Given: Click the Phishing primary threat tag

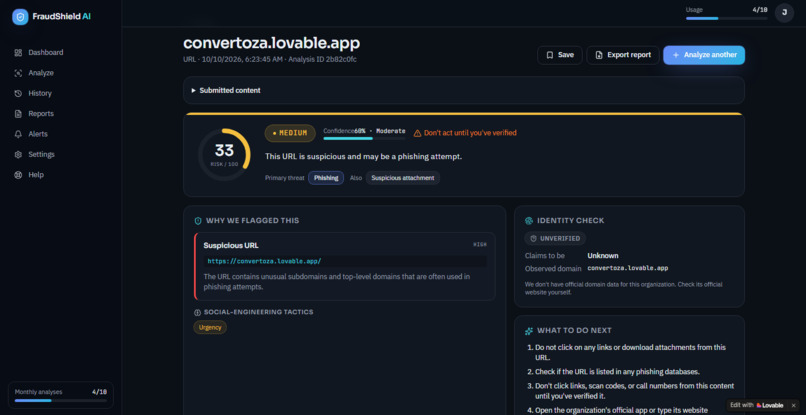Looking at the screenshot, I should coord(326,178).
